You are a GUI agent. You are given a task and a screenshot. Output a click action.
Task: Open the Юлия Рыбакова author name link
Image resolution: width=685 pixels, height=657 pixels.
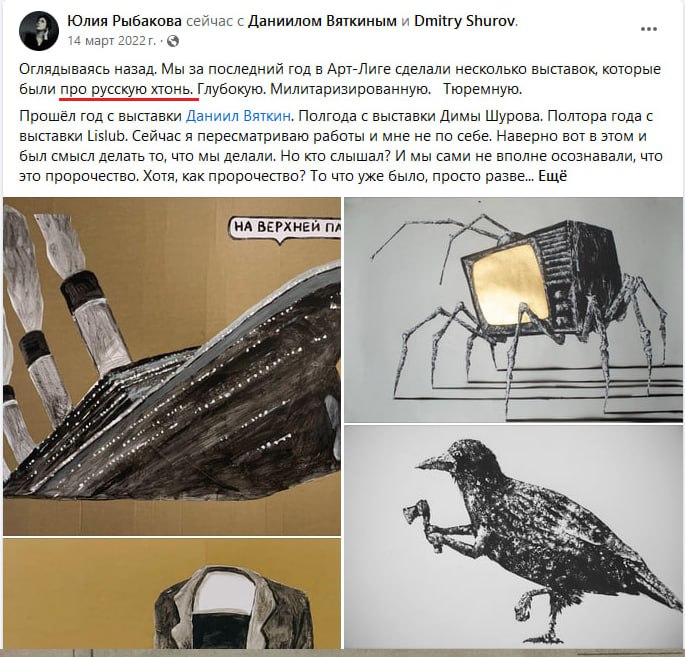coord(125,21)
